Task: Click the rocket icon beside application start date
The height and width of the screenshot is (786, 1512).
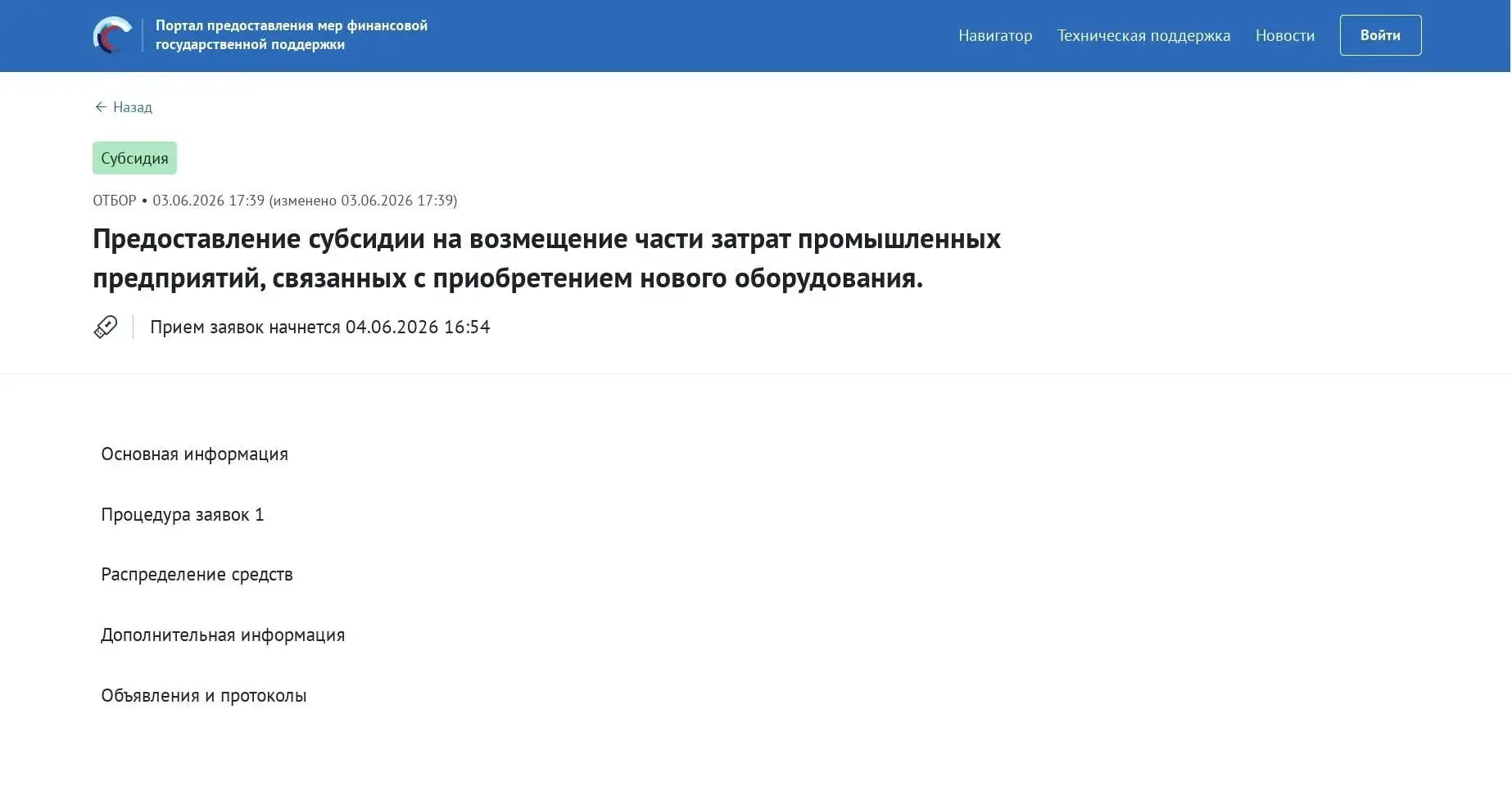Action: click(106, 327)
